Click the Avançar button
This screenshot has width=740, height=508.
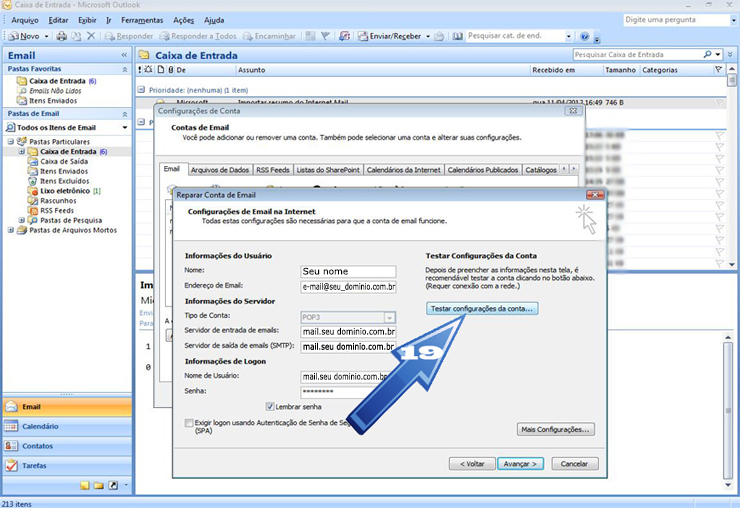pyautogui.click(x=521, y=464)
